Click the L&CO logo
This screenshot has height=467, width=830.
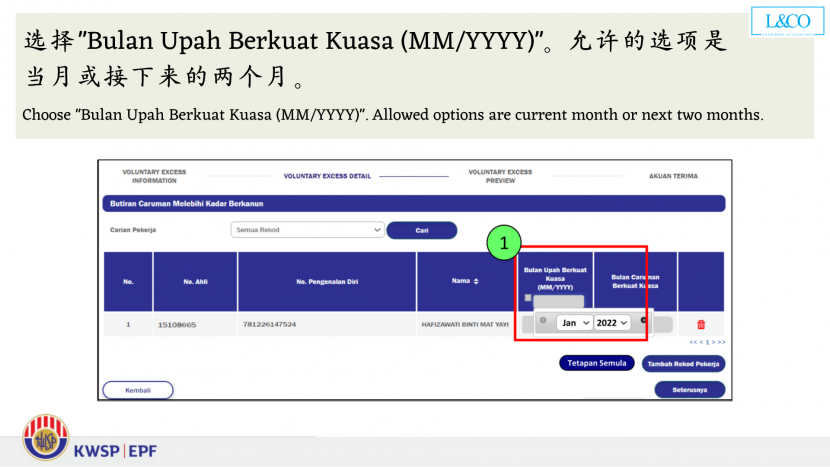(786, 22)
